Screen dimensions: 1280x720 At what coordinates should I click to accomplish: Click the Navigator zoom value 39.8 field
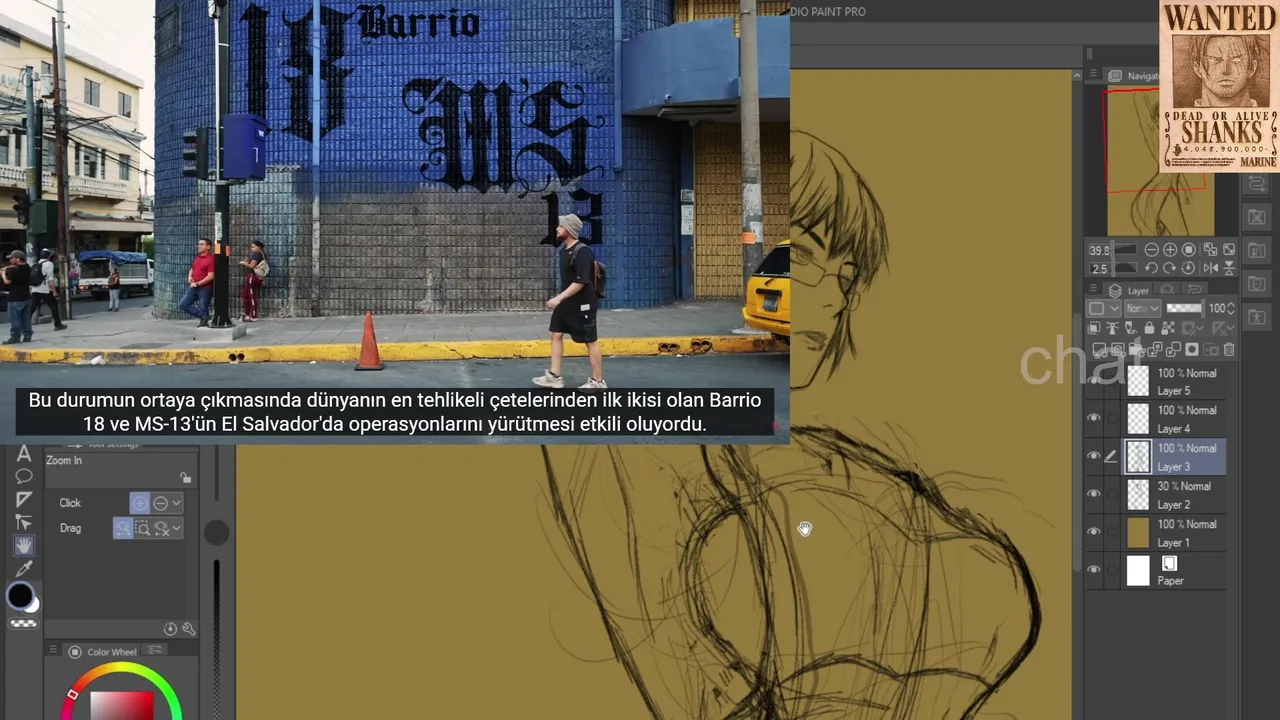pos(1100,250)
